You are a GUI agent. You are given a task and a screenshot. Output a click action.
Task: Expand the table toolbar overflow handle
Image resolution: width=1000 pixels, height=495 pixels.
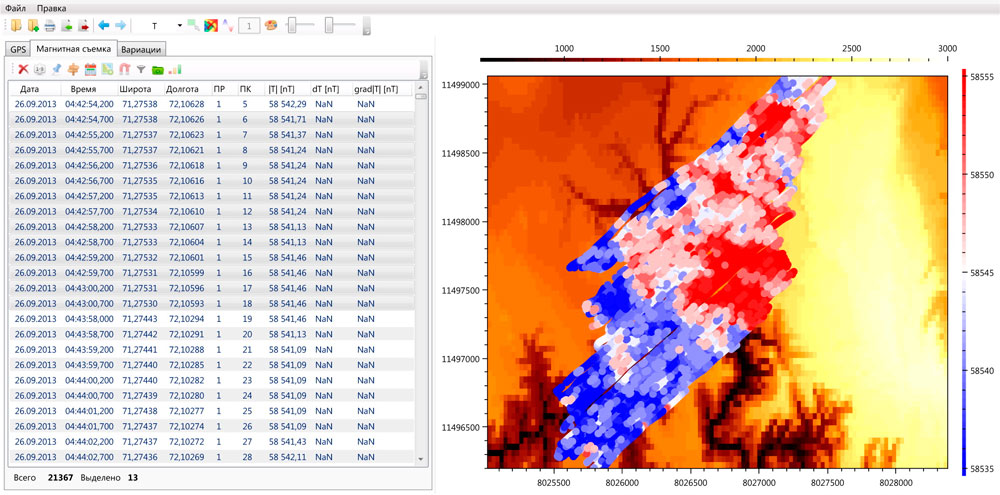tap(424, 69)
